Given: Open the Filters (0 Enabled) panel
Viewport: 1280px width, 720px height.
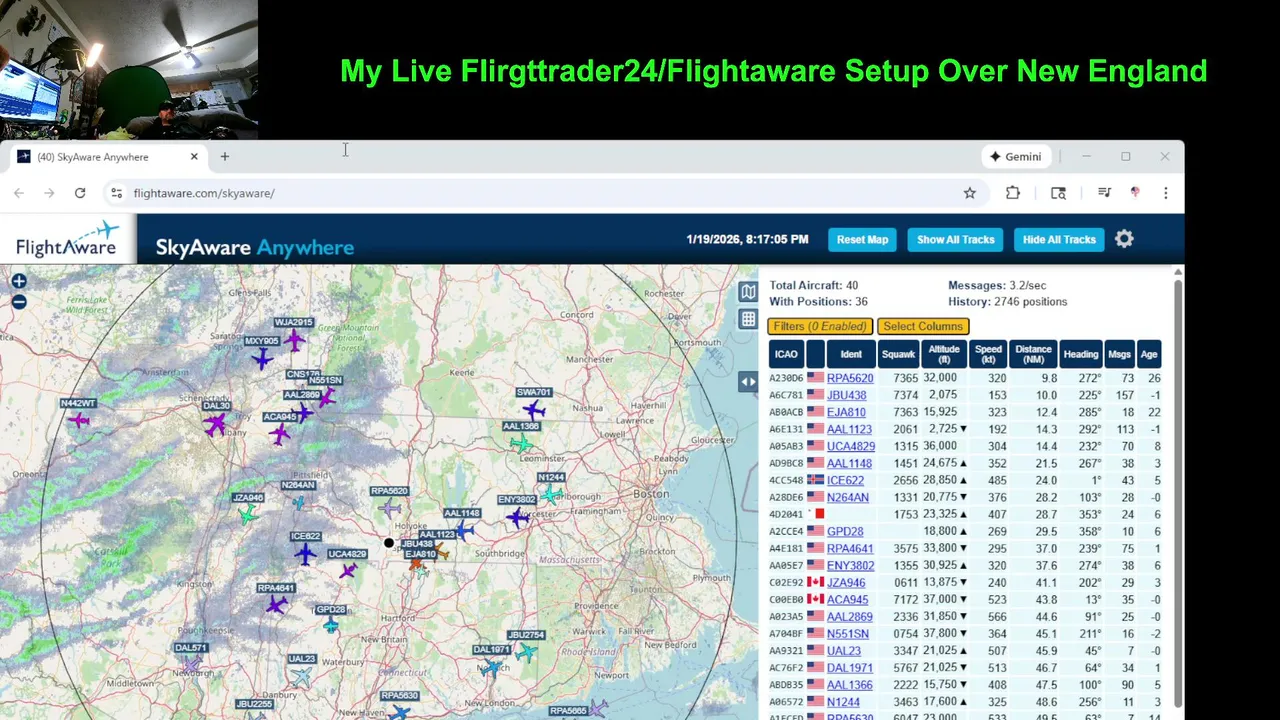Looking at the screenshot, I should pyautogui.click(x=820, y=326).
